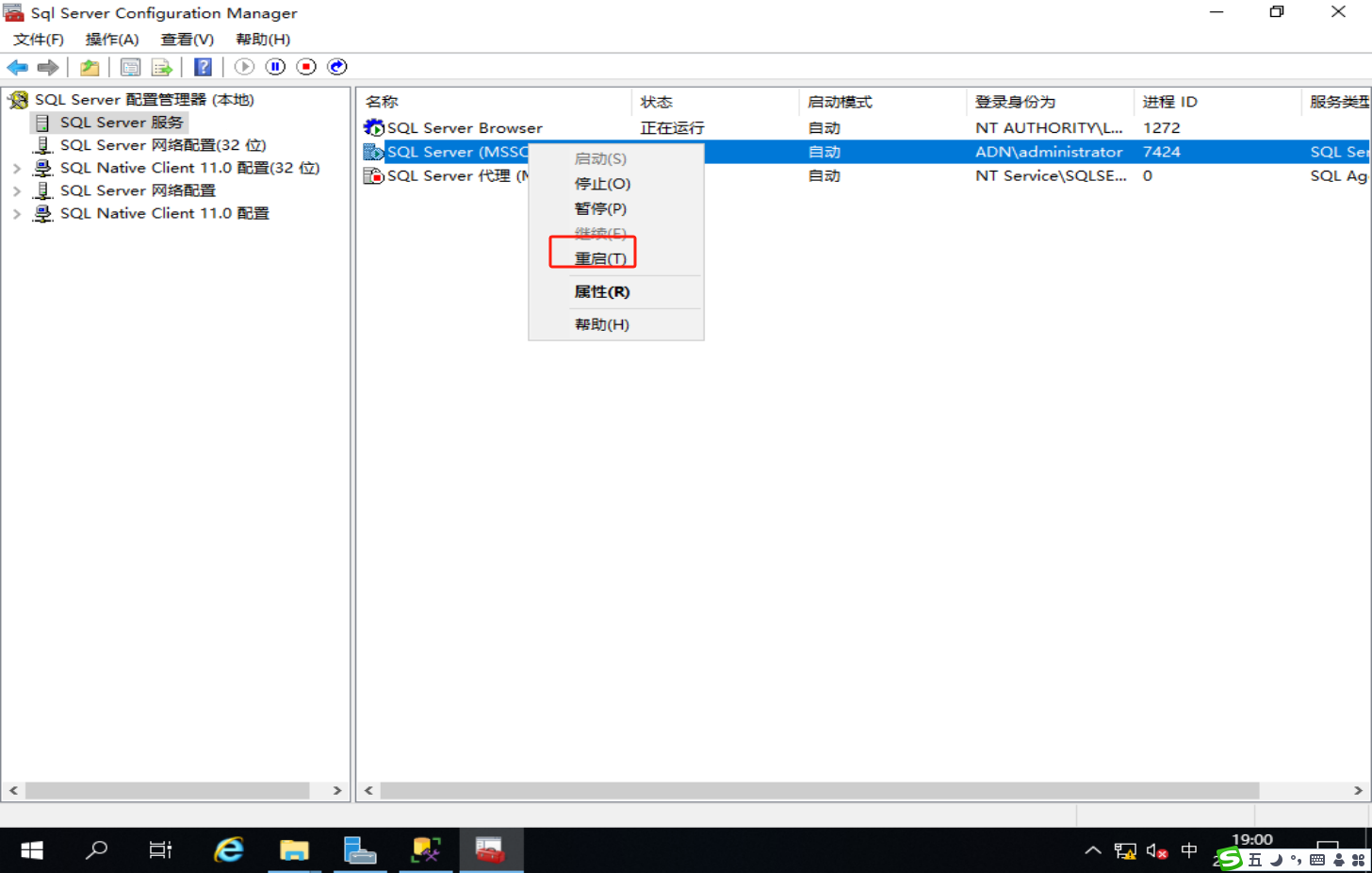Click the Properties window toolbar icon

[131, 67]
